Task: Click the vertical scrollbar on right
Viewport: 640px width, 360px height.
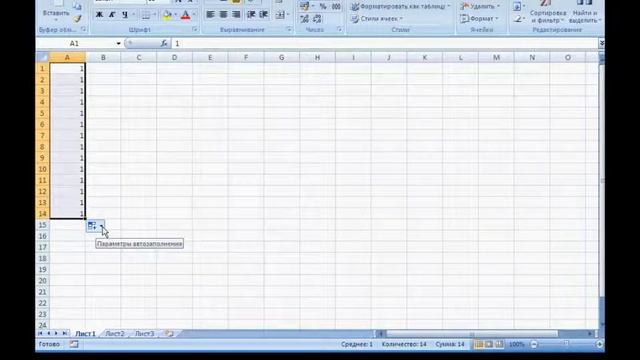Action: pyautogui.click(x=602, y=180)
